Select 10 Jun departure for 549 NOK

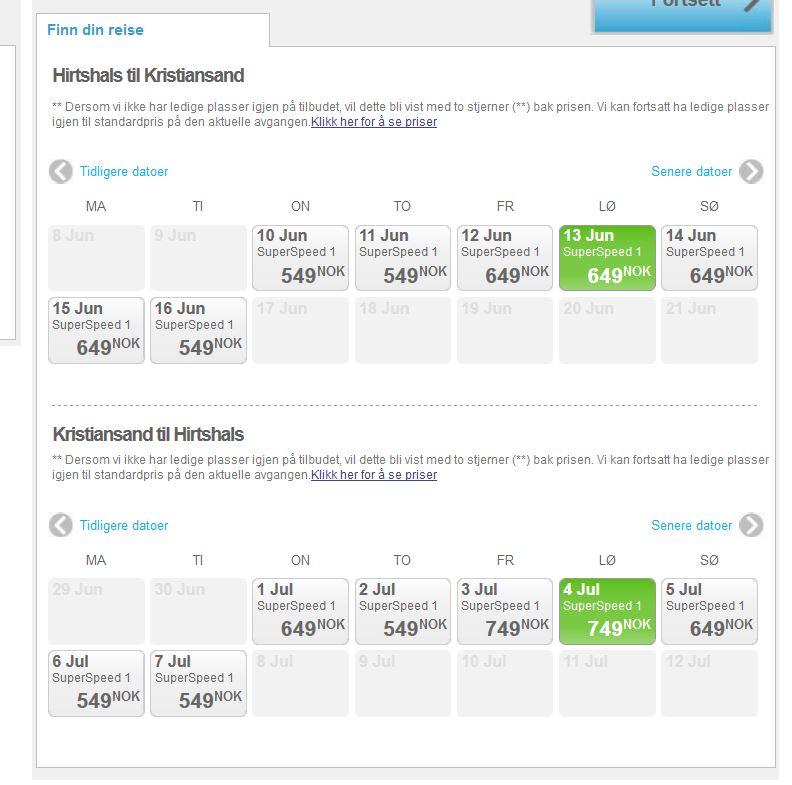[300, 258]
